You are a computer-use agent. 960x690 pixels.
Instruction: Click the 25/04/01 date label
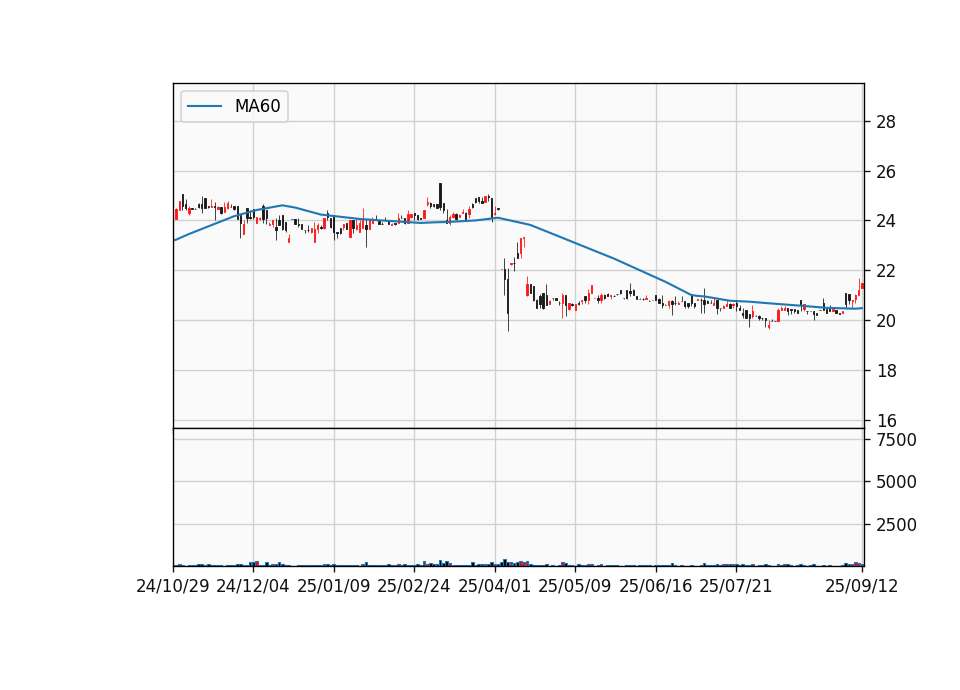pos(495,587)
